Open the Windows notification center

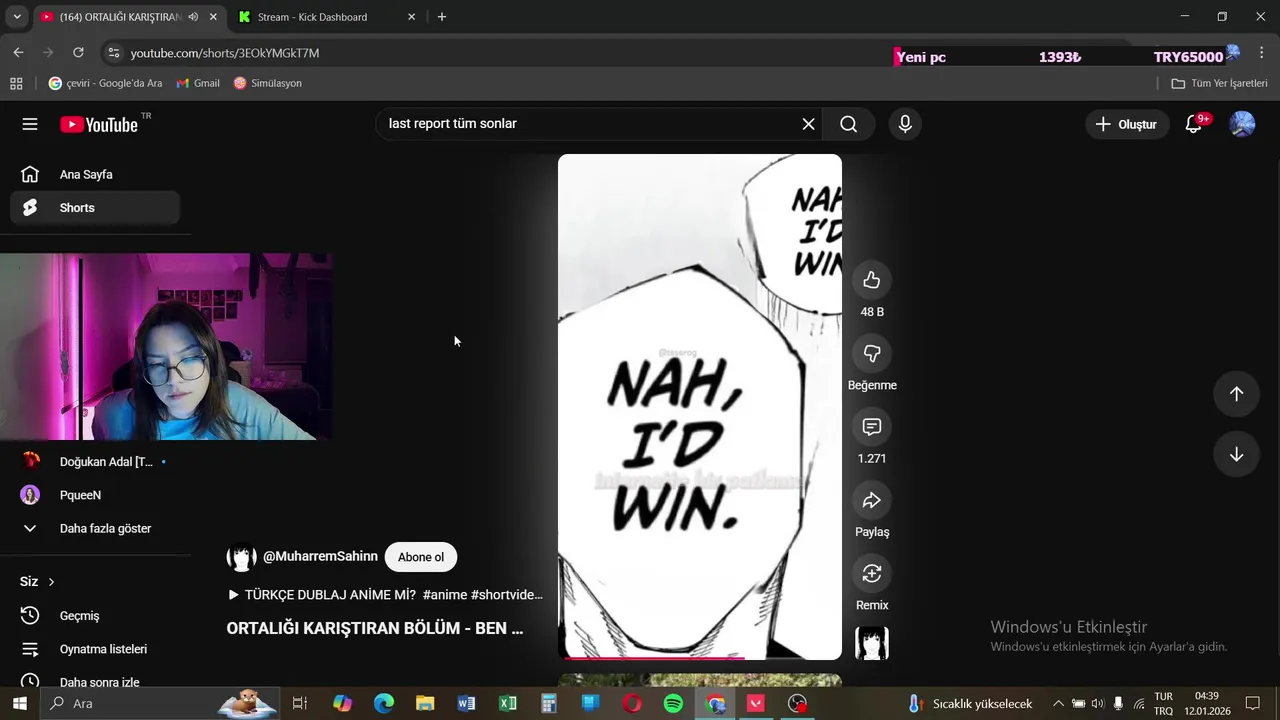[x=1253, y=703]
